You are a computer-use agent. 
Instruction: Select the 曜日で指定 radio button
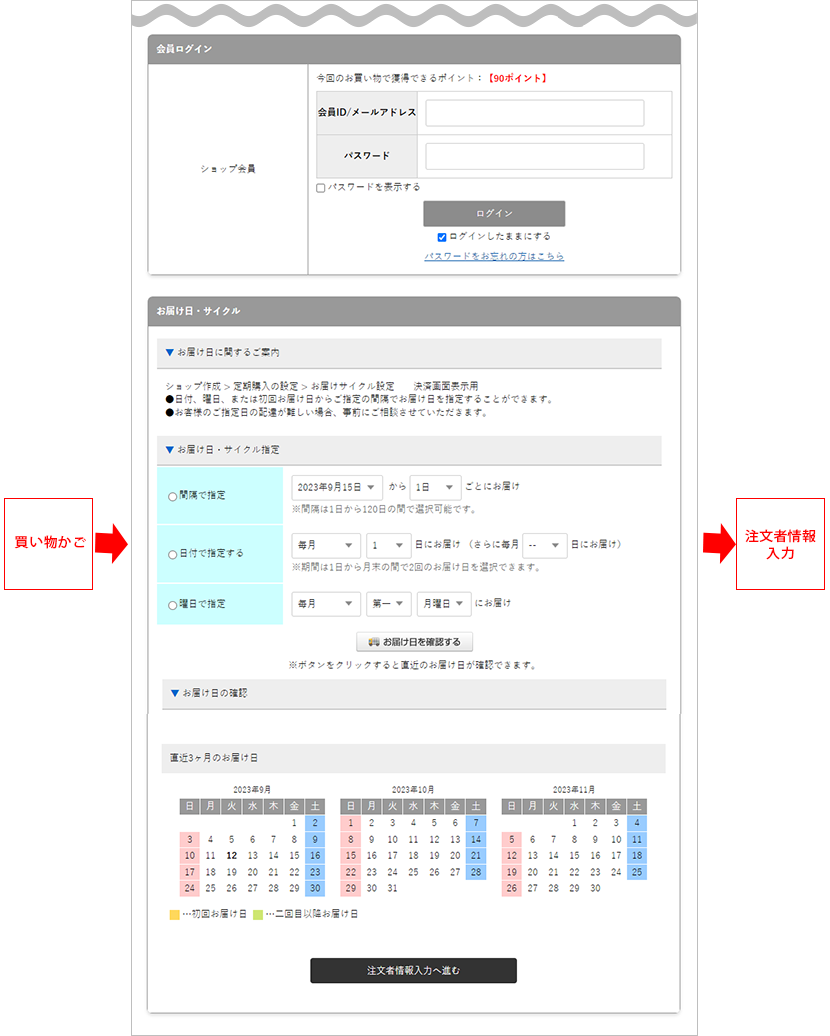point(170,604)
